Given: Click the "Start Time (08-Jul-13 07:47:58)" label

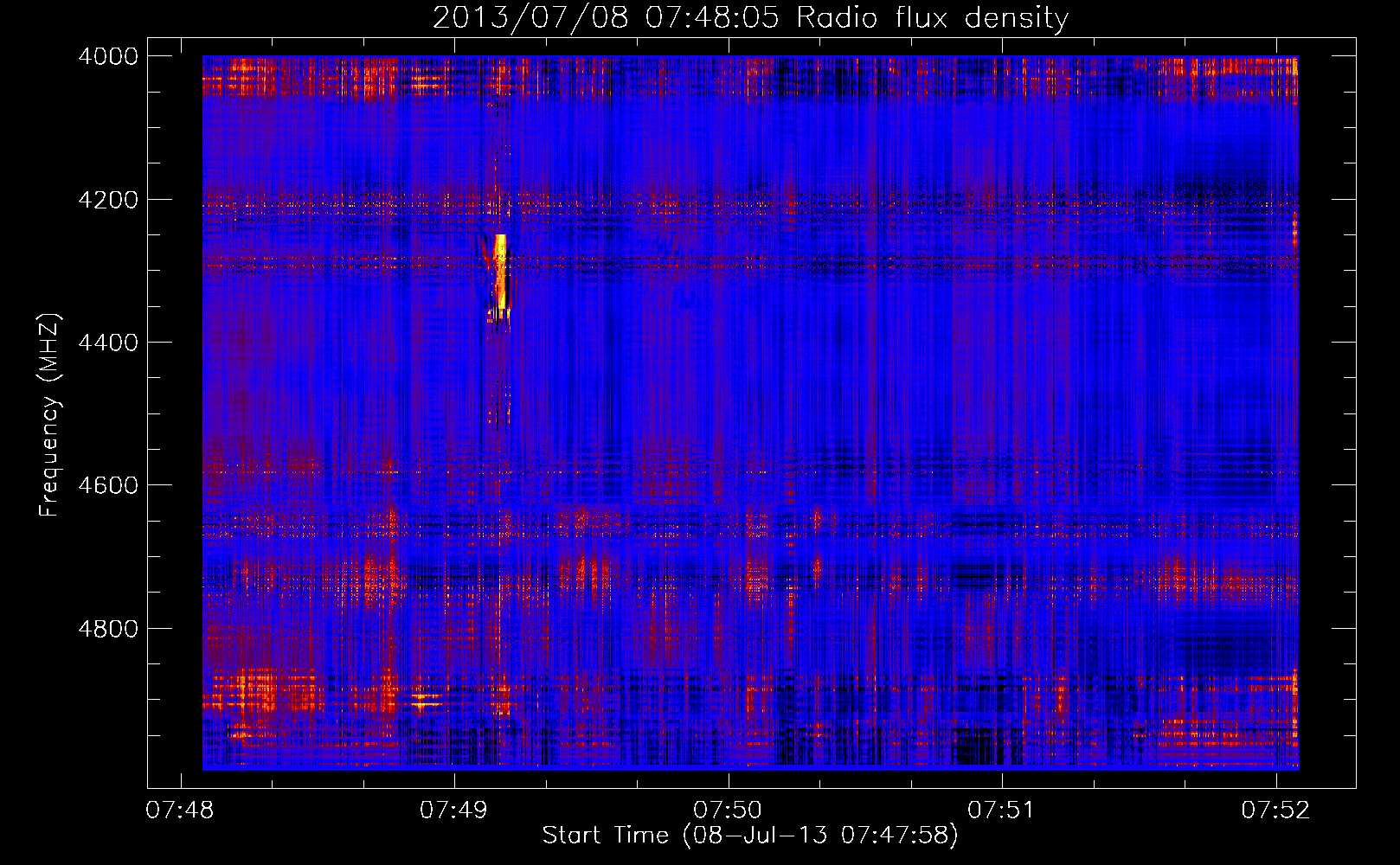Looking at the screenshot, I should pyautogui.click(x=750, y=836).
